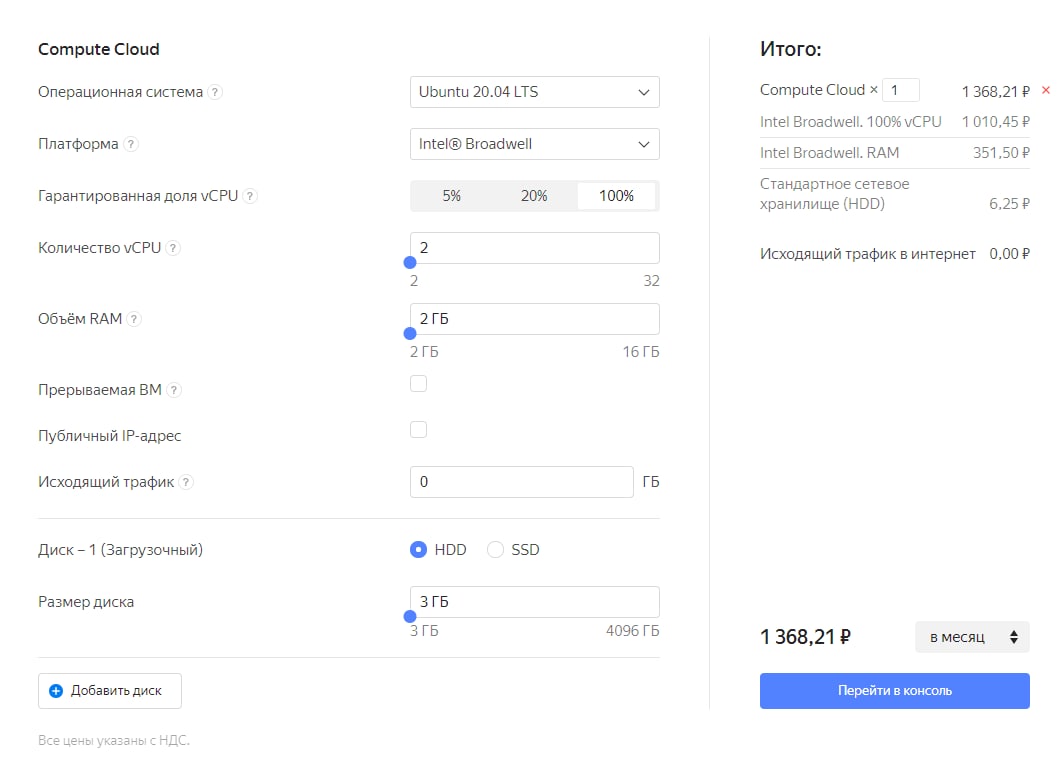Focus the vCPU count input field
The height and width of the screenshot is (763, 1062).
[x=534, y=248]
